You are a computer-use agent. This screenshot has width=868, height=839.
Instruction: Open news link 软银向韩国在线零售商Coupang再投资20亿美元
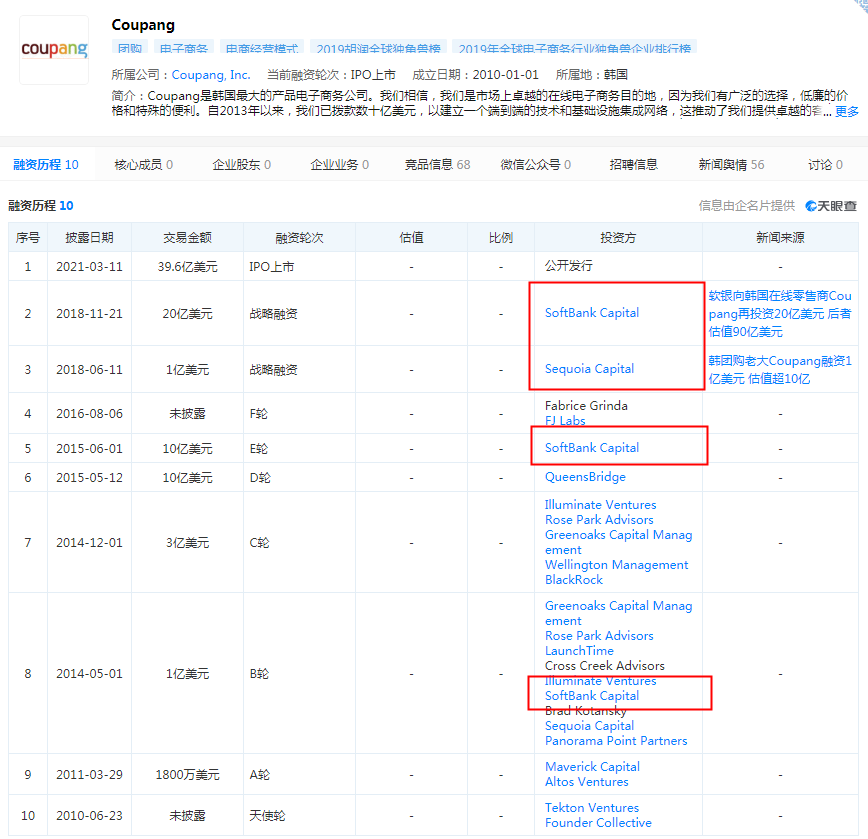click(x=780, y=313)
